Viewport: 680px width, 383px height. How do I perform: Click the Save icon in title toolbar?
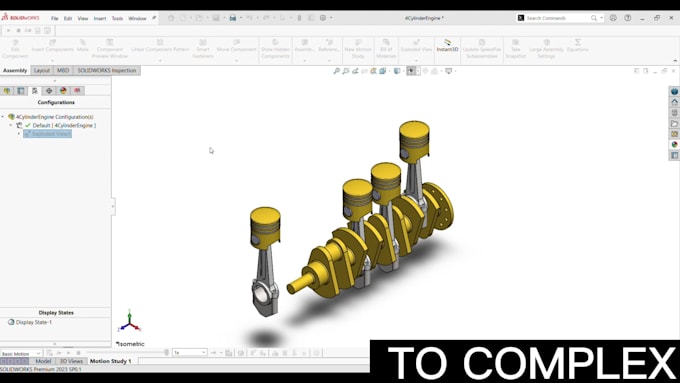pos(216,18)
